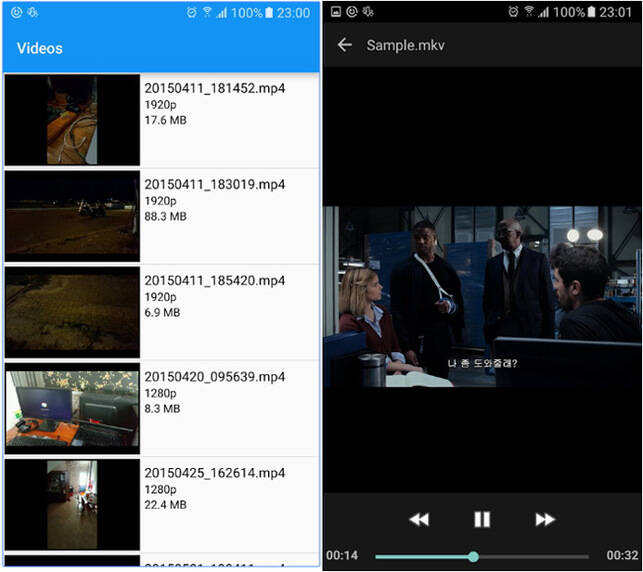Click the 88.3 MB size label

point(165,216)
